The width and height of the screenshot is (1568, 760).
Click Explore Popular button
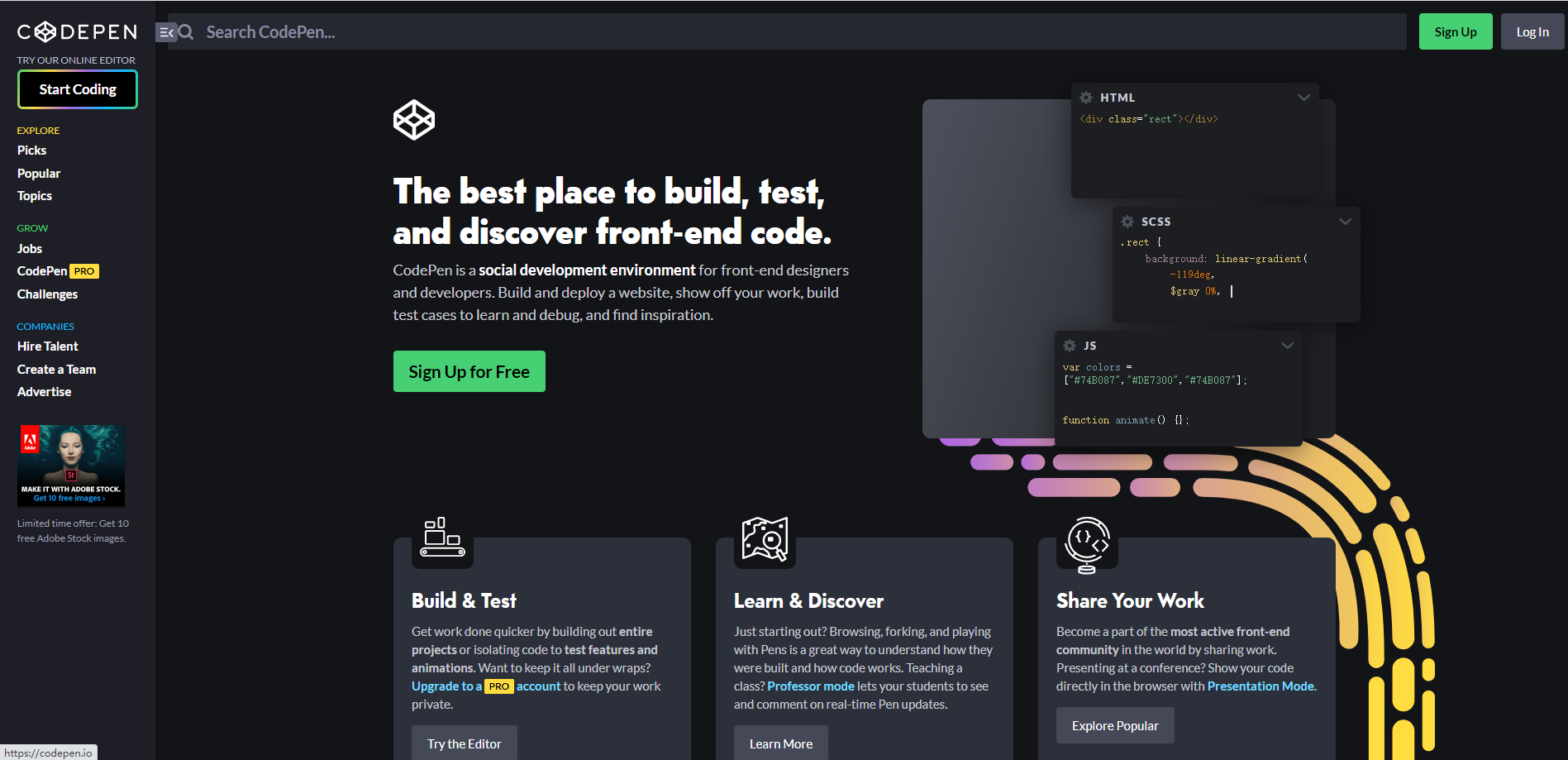click(x=1115, y=725)
